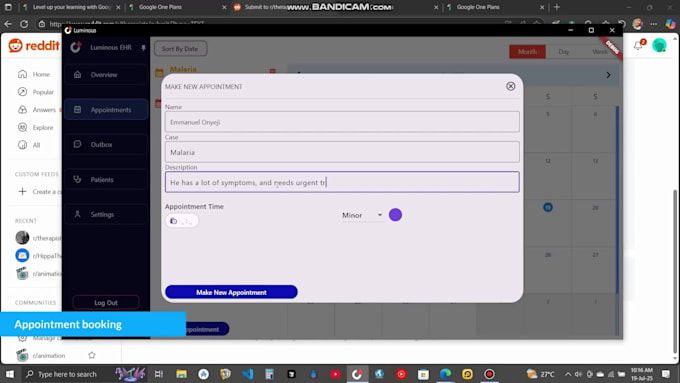Screen dimensions: 680x383
Task: Click the Reddit logo in the browser
Action: click(x=34, y=46)
